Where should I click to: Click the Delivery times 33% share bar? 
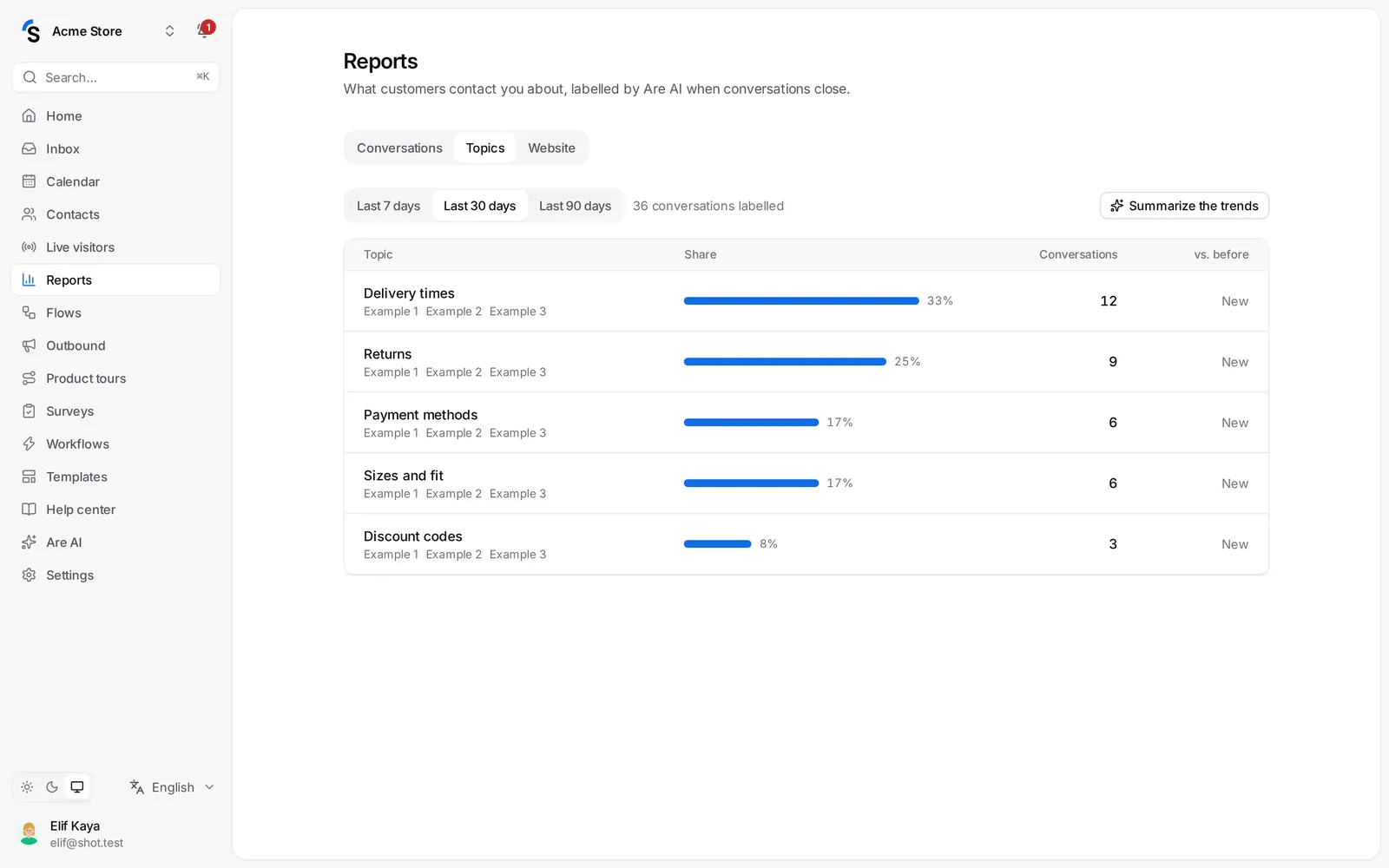tap(801, 301)
